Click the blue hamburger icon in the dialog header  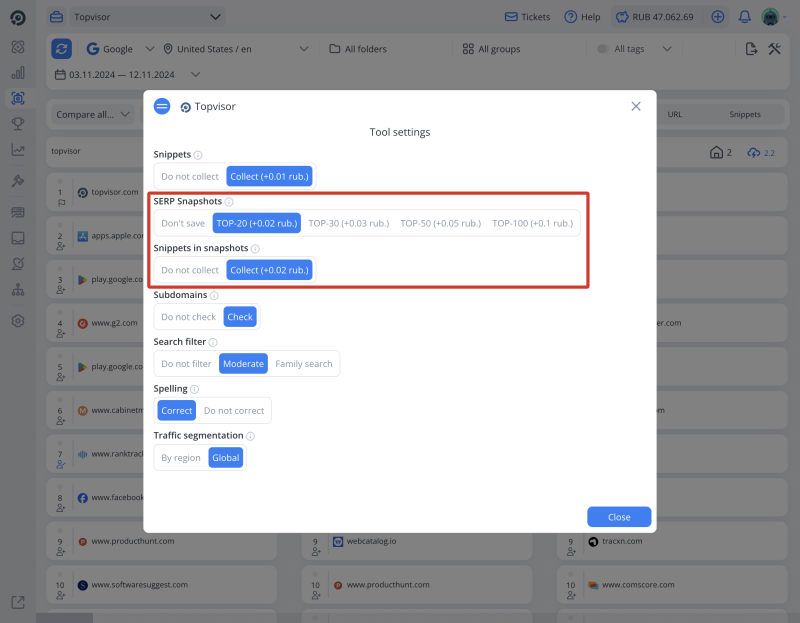[x=161, y=106]
